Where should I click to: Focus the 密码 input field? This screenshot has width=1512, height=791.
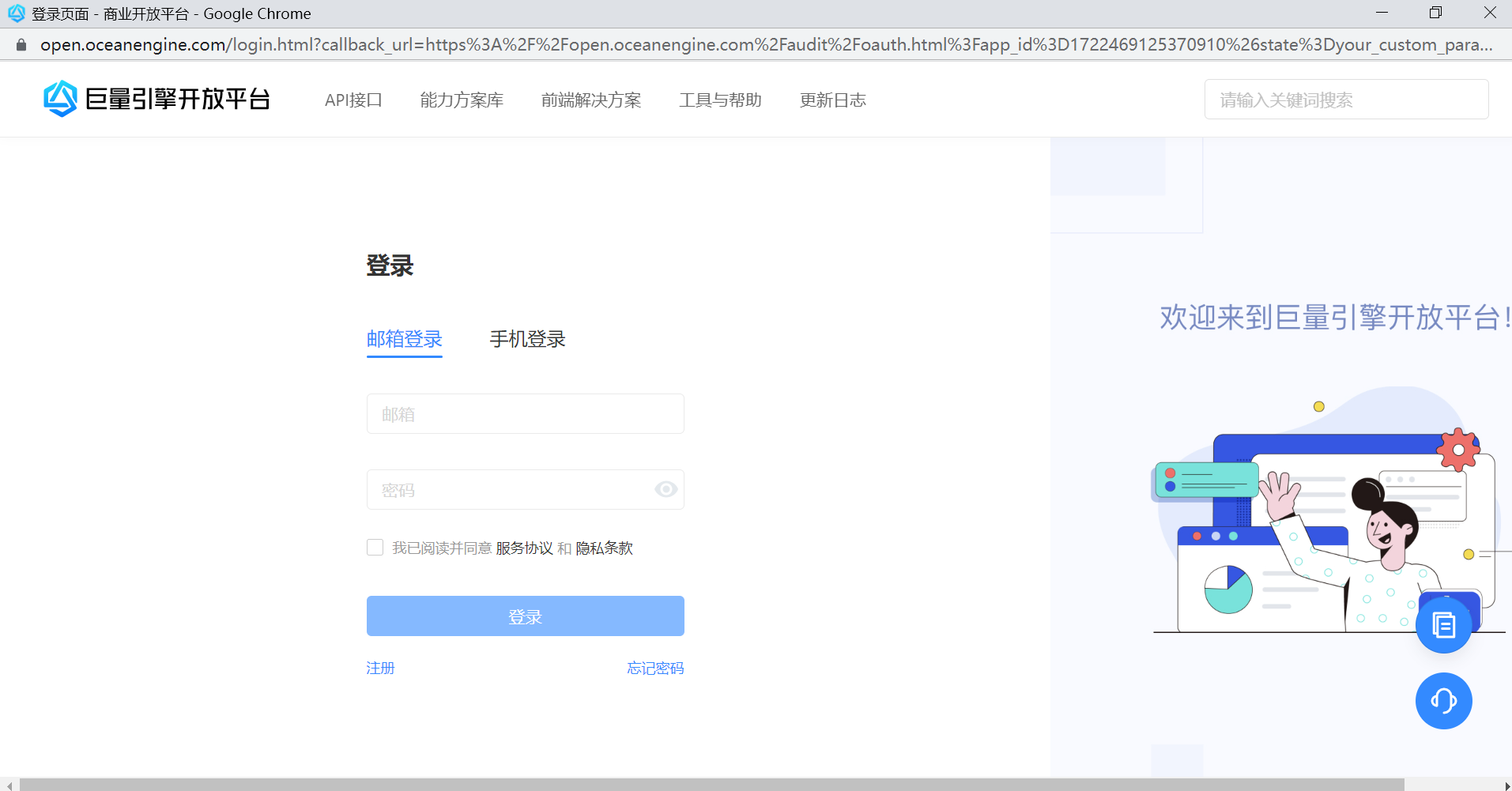[526, 490]
